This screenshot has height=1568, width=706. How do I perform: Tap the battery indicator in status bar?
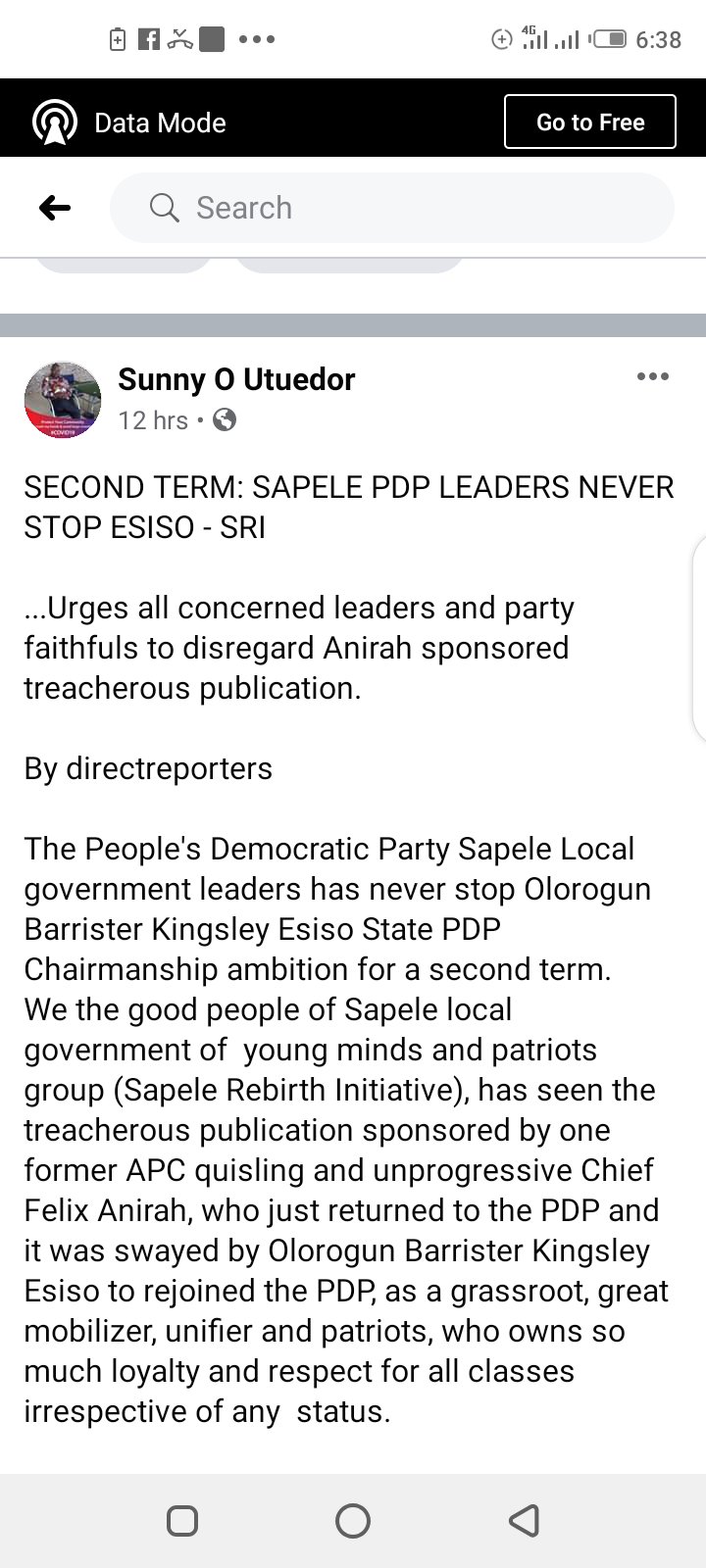pyautogui.click(x=609, y=39)
